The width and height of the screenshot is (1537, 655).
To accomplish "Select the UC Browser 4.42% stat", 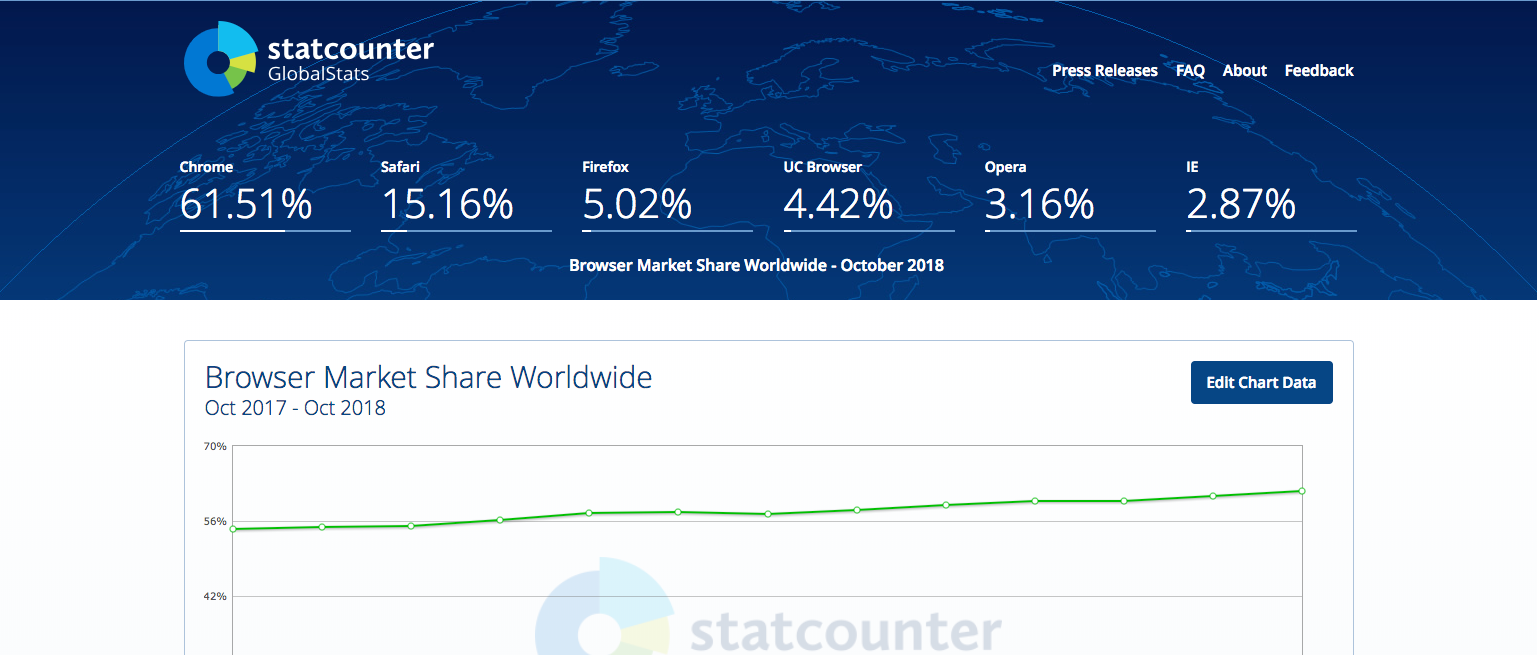I will coord(869,195).
